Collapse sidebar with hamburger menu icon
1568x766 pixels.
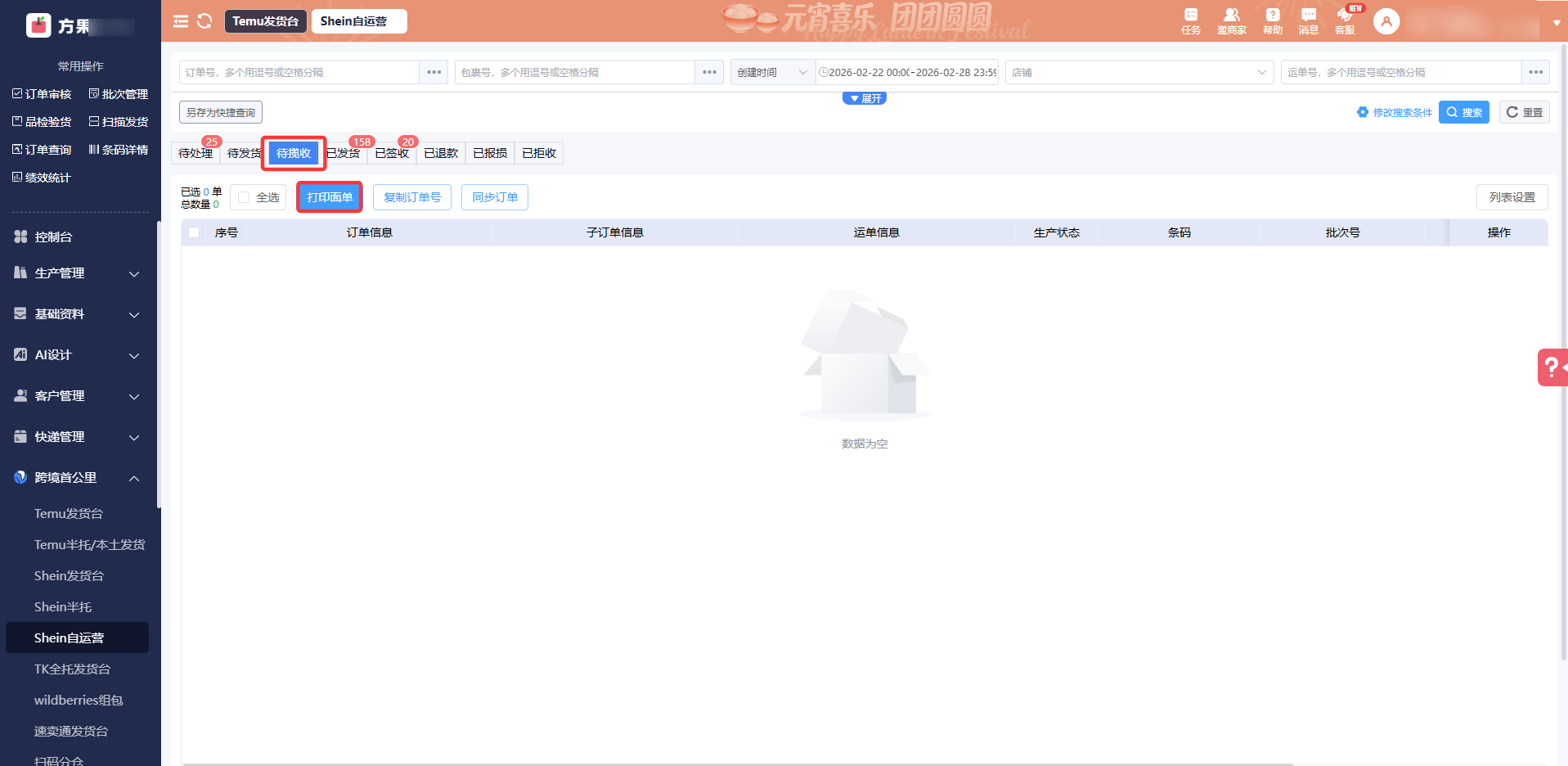point(181,21)
